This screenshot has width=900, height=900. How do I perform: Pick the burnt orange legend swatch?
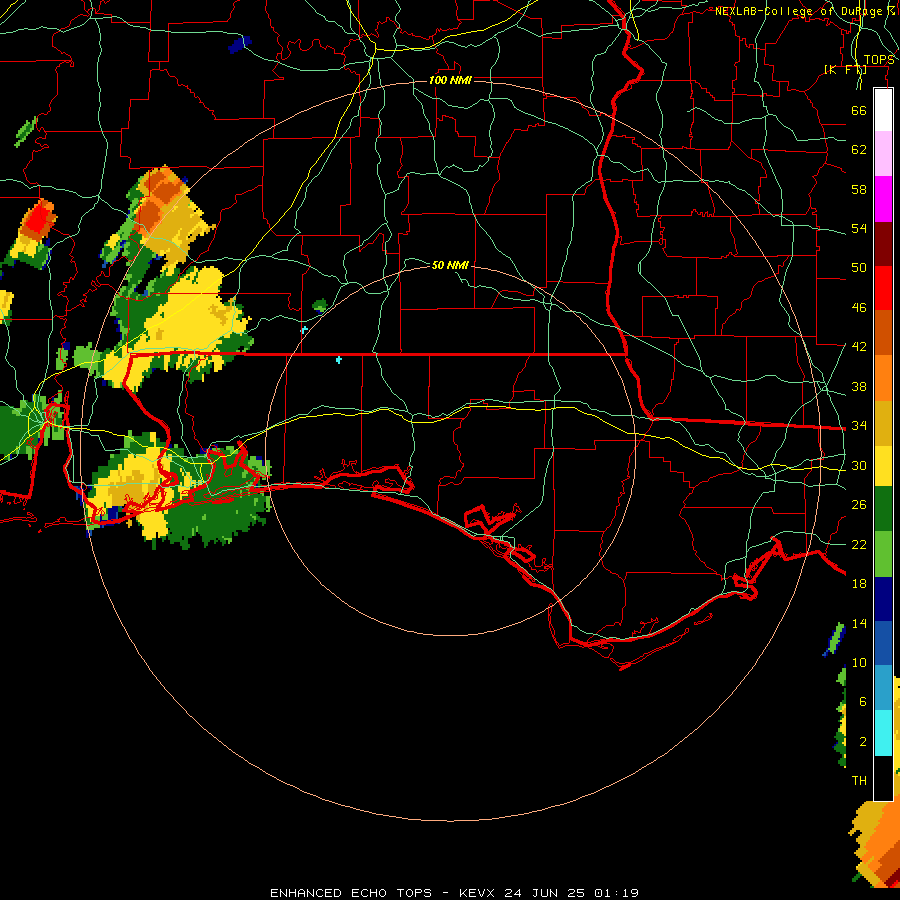point(883,333)
